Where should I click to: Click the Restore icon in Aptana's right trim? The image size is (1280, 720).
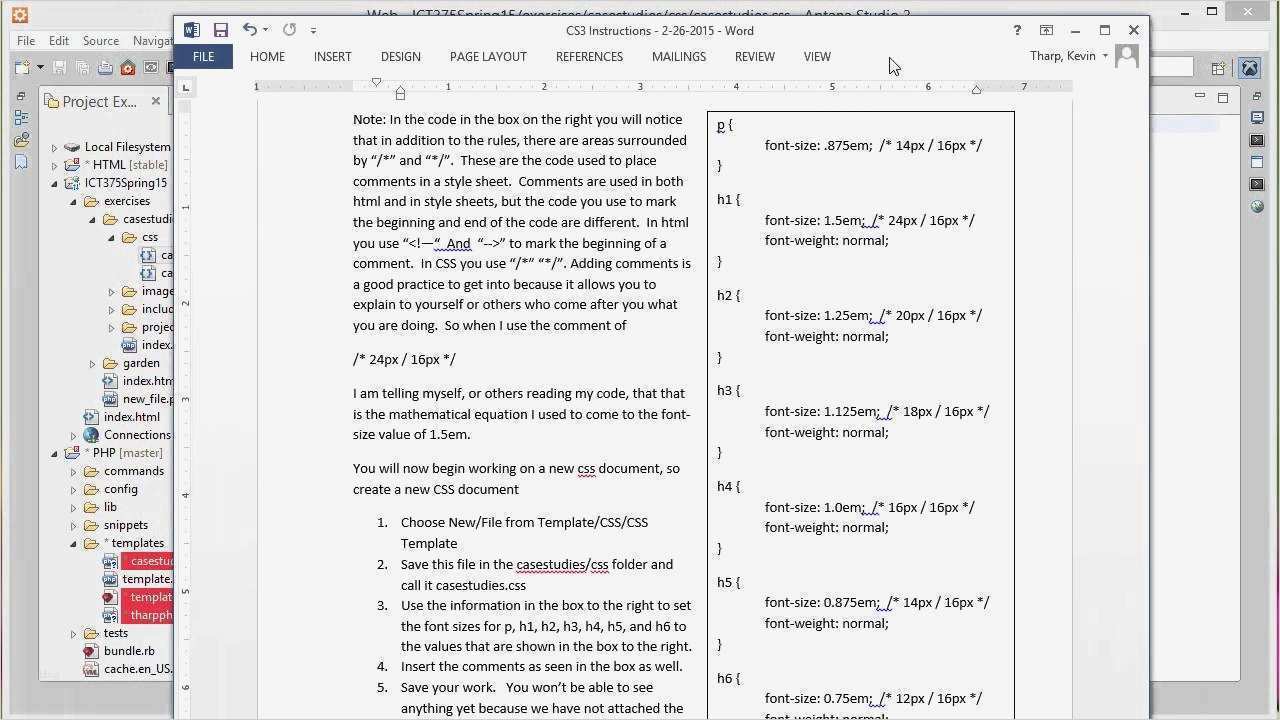[x=1258, y=96]
